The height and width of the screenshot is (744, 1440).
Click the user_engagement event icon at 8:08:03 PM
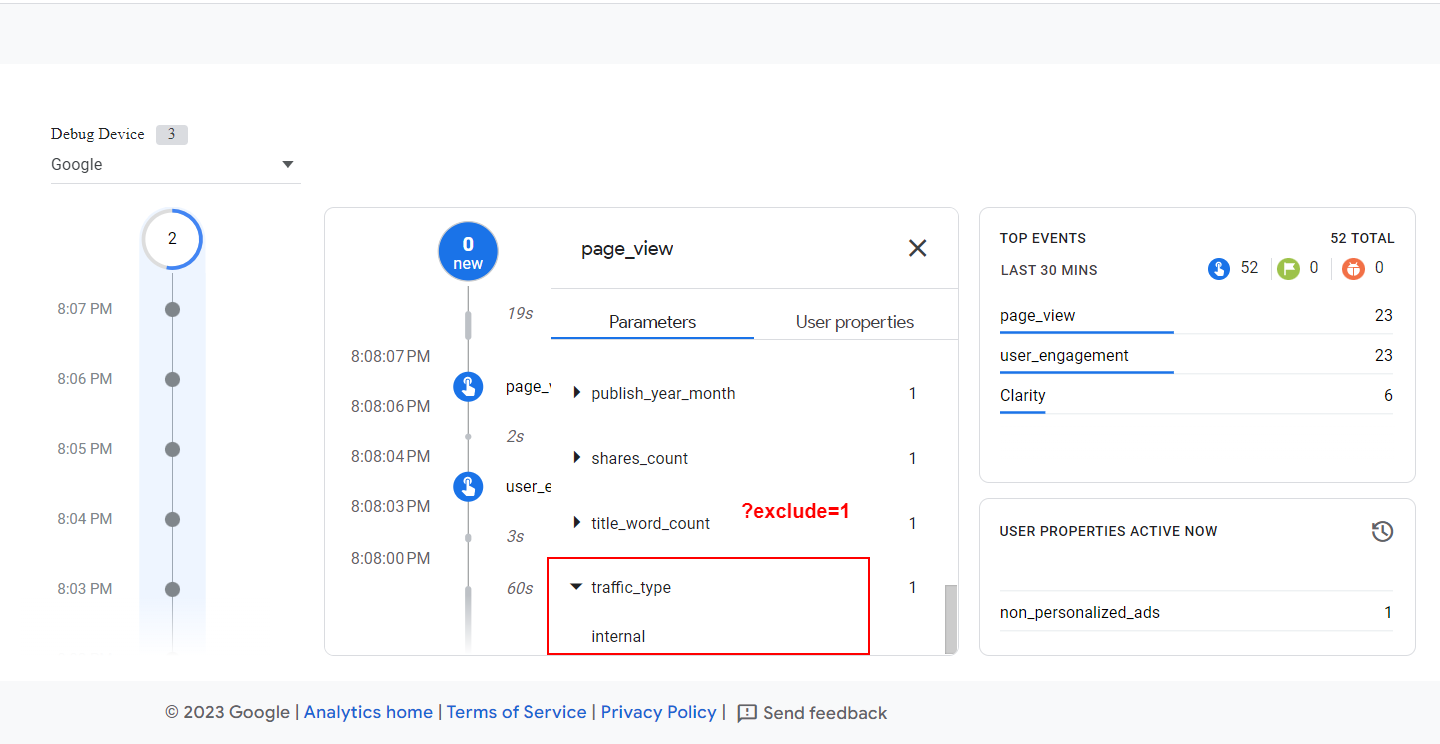click(468, 486)
